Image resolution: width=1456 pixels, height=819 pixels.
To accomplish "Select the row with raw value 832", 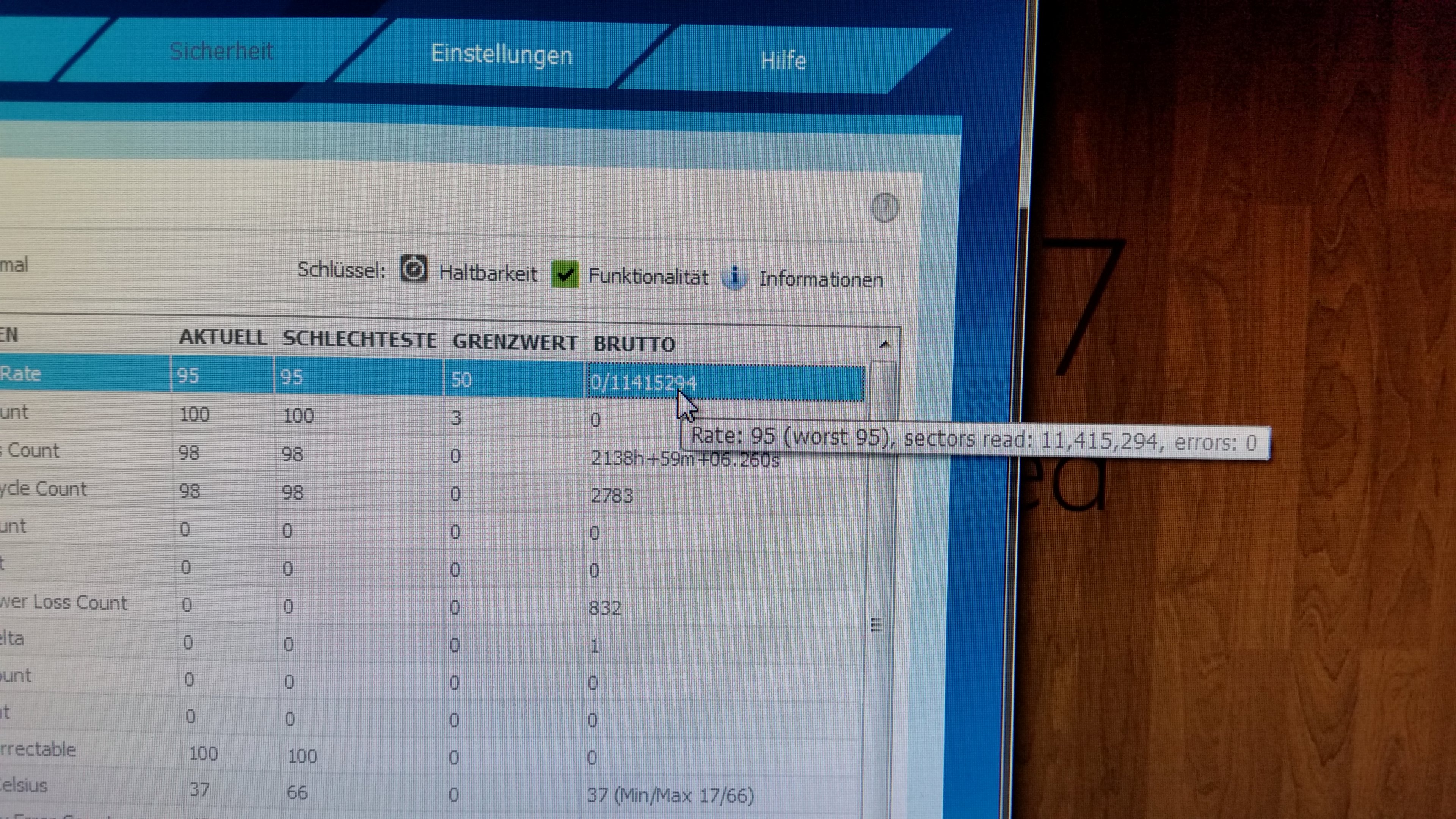I will pyautogui.click(x=605, y=608).
